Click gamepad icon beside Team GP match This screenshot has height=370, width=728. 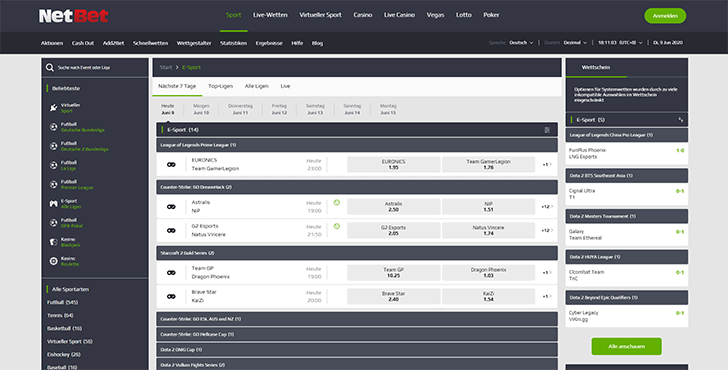tap(171, 273)
